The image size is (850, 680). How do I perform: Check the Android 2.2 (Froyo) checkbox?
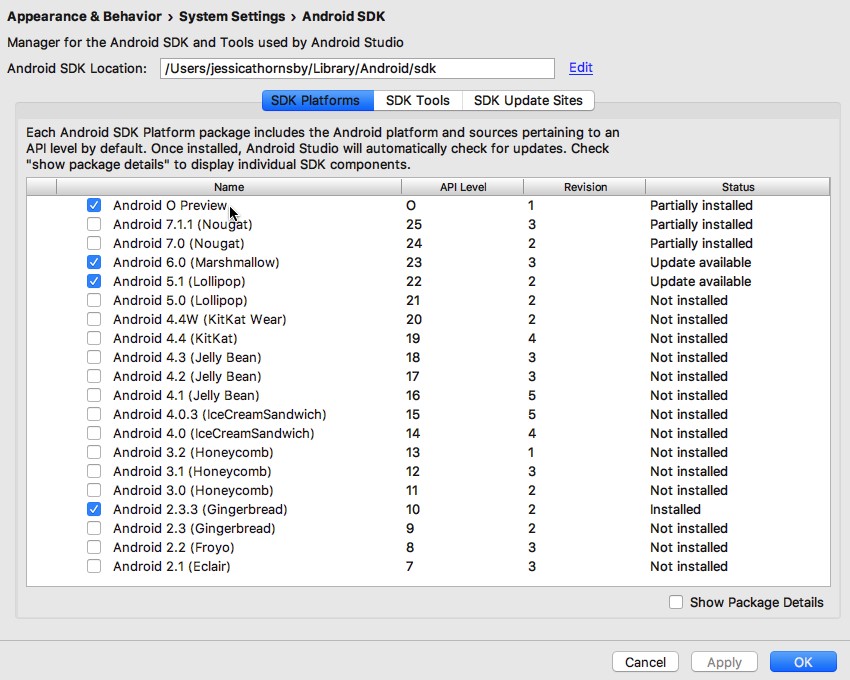point(94,547)
